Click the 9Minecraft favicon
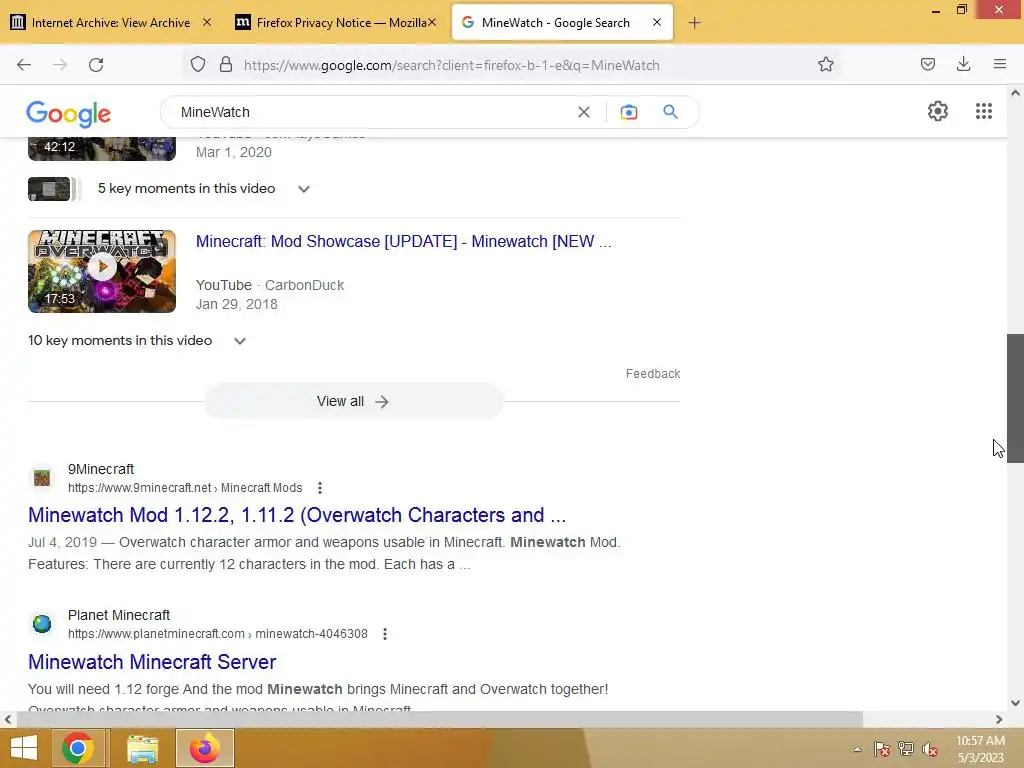 point(42,478)
